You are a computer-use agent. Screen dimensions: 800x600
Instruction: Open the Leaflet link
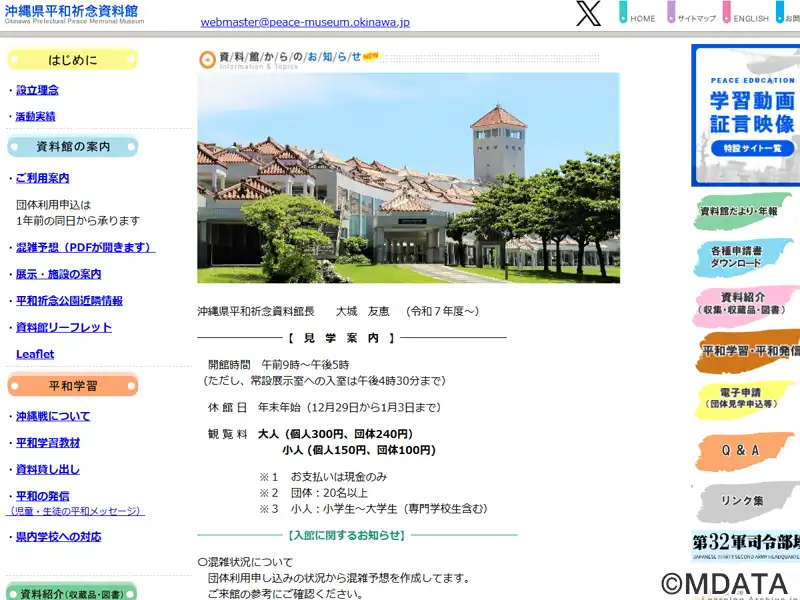[x=35, y=354]
